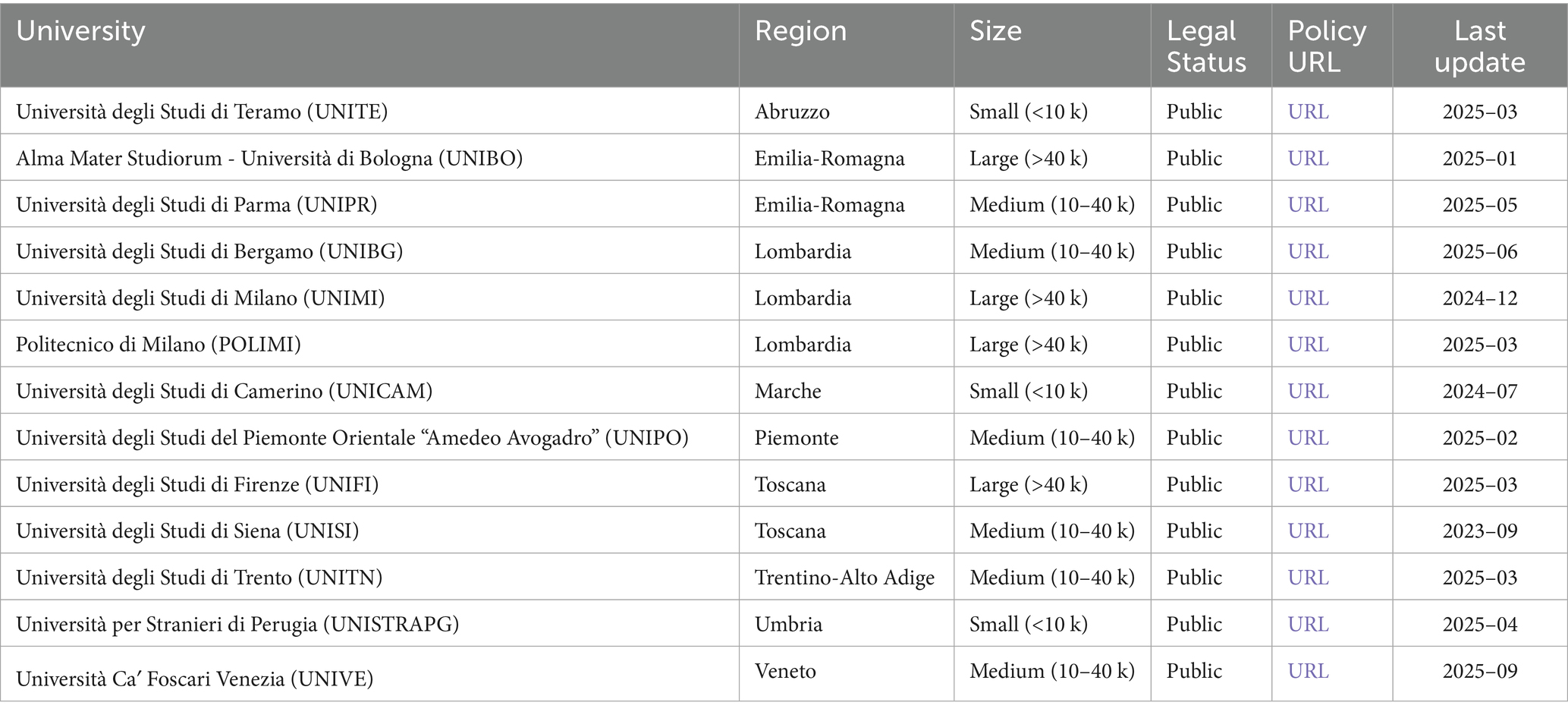Click the Size column header
This screenshot has width=1568, height=715.
(995, 31)
